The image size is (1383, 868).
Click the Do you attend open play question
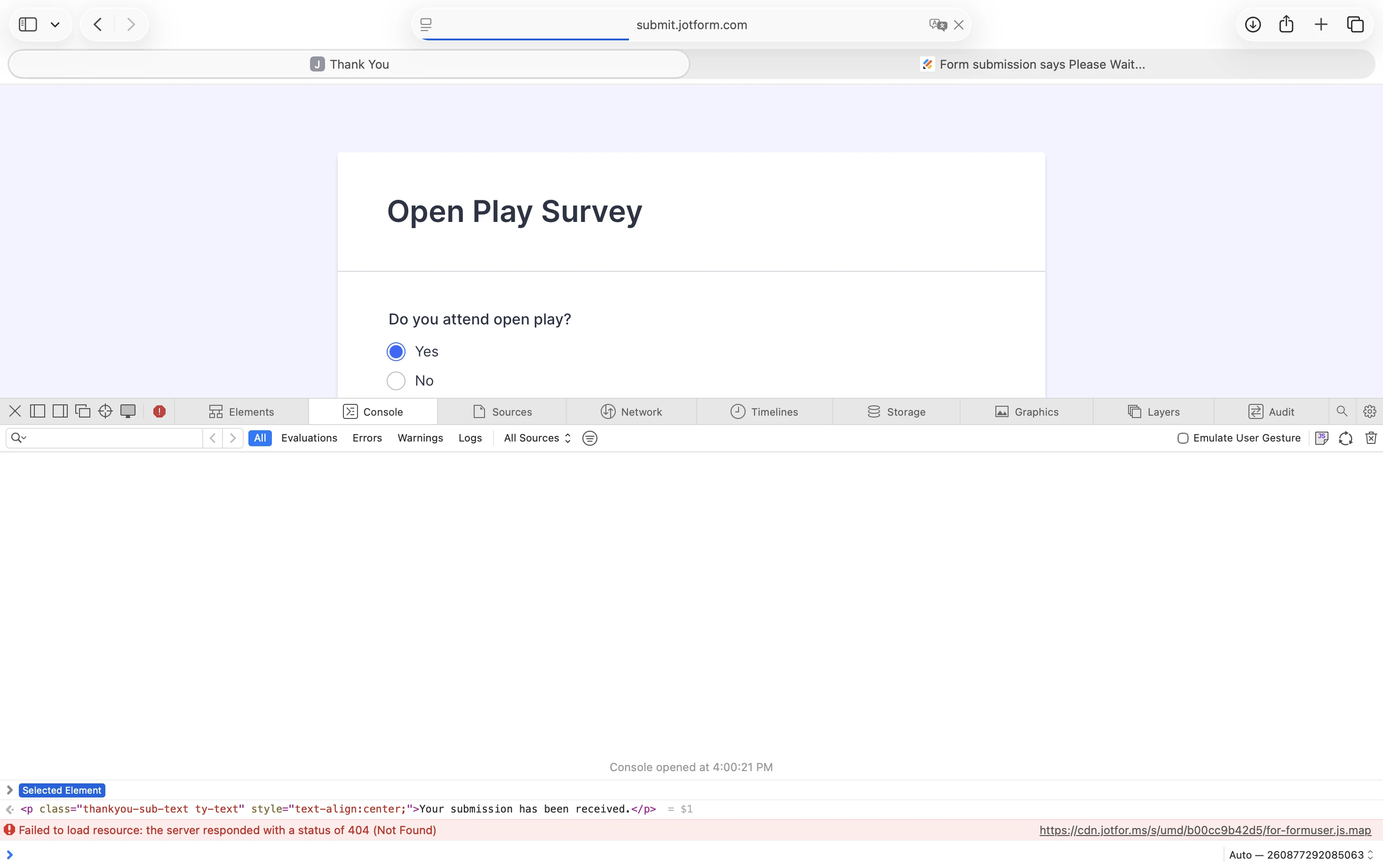point(479,319)
